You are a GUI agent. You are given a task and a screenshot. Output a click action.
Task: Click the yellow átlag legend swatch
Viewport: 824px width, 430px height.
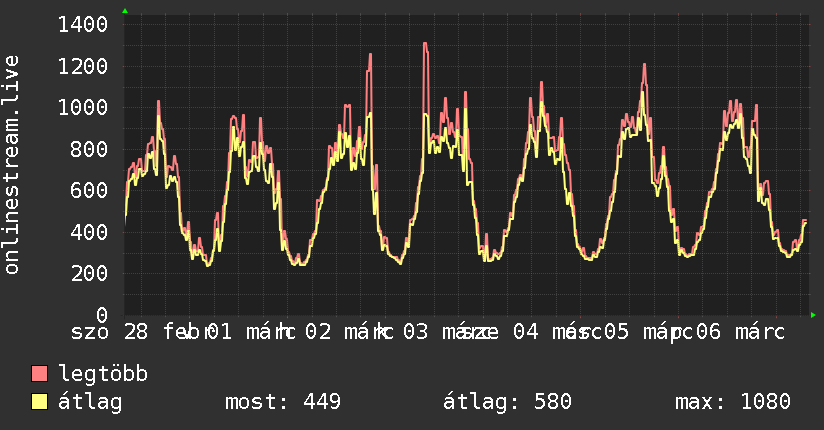(x=40, y=402)
